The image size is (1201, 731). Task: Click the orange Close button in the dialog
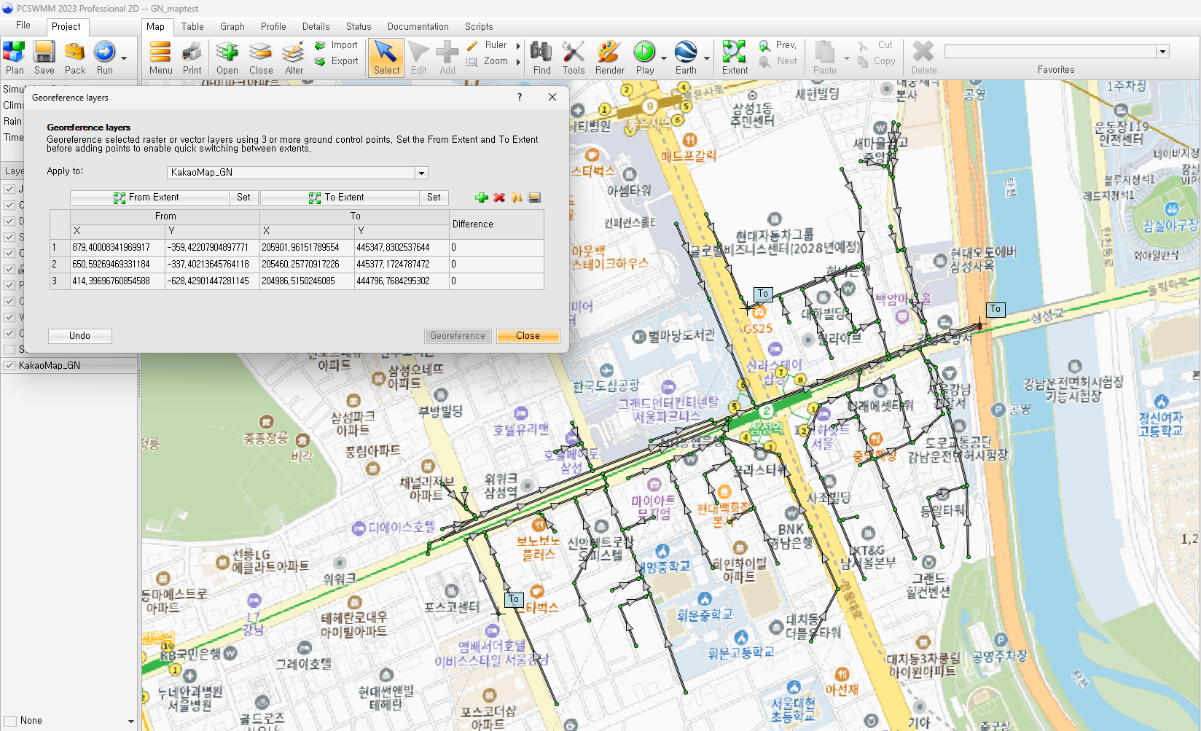pyautogui.click(x=528, y=336)
